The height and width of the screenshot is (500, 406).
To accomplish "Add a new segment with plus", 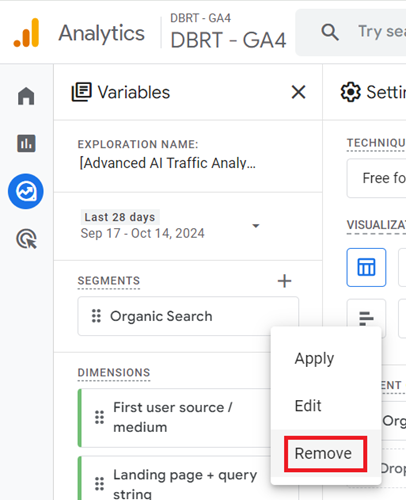I will 284,281.
